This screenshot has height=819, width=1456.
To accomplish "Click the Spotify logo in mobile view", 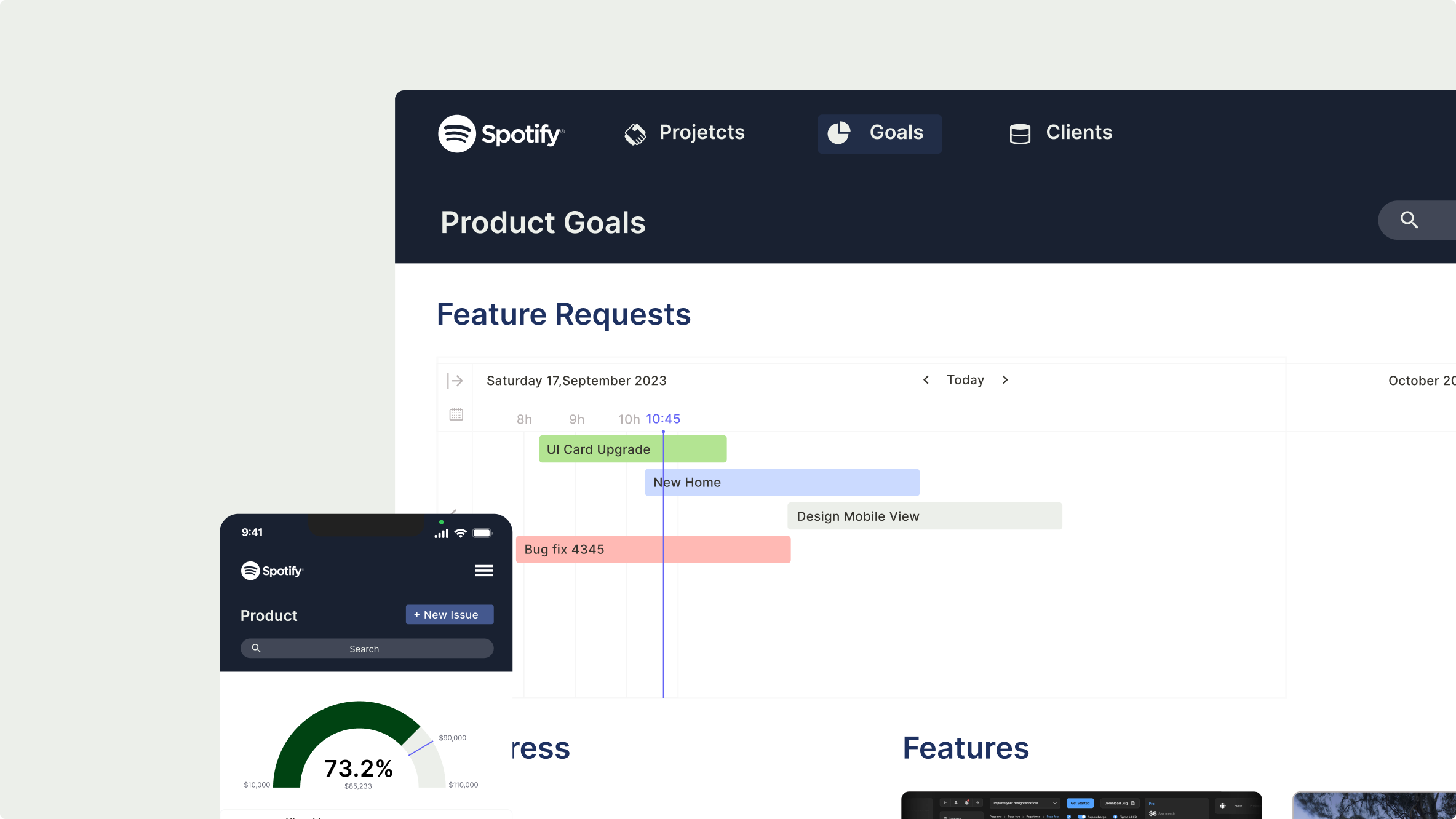I will pyautogui.click(x=272, y=571).
